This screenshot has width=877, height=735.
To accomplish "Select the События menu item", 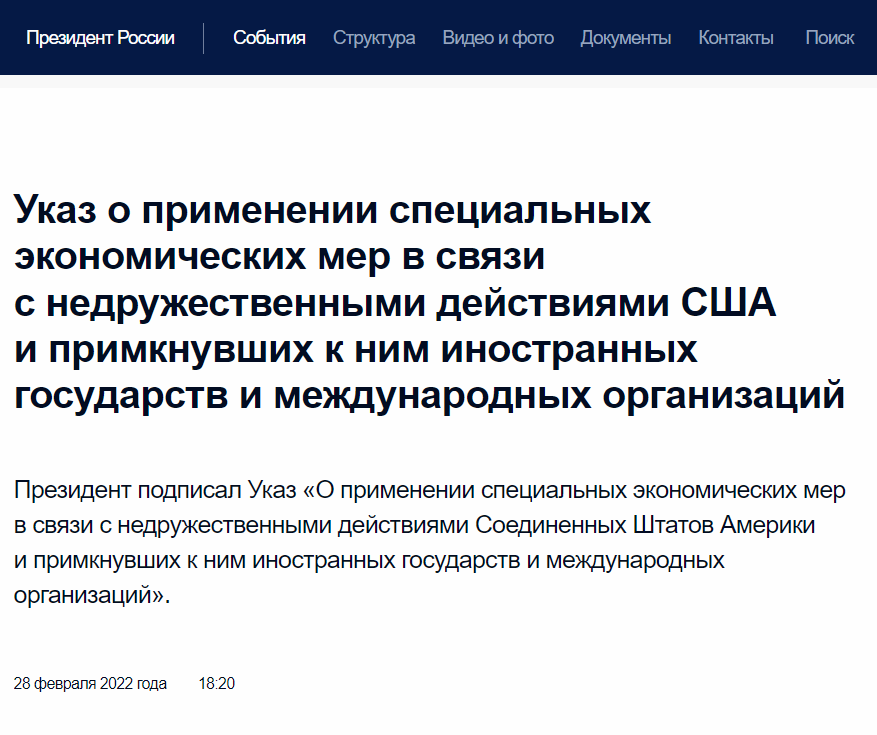I will (269, 38).
